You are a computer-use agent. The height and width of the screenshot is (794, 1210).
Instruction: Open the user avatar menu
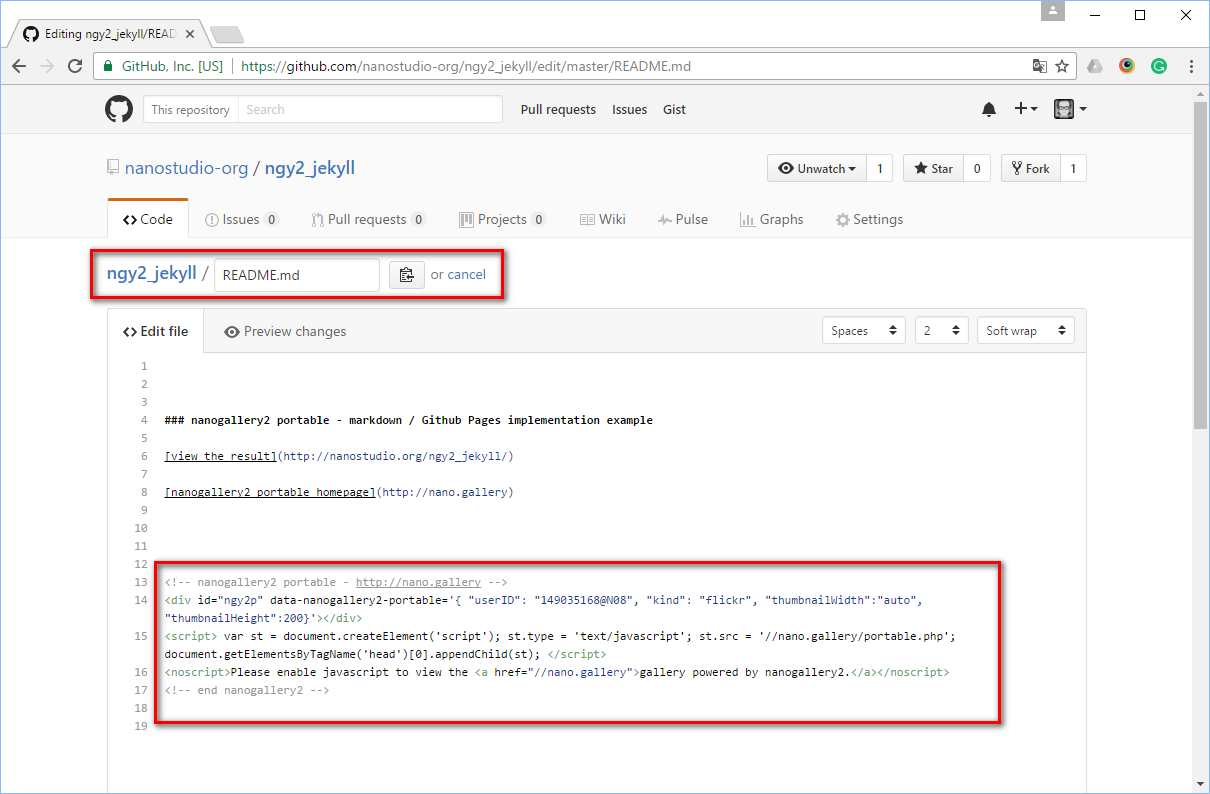[1070, 109]
